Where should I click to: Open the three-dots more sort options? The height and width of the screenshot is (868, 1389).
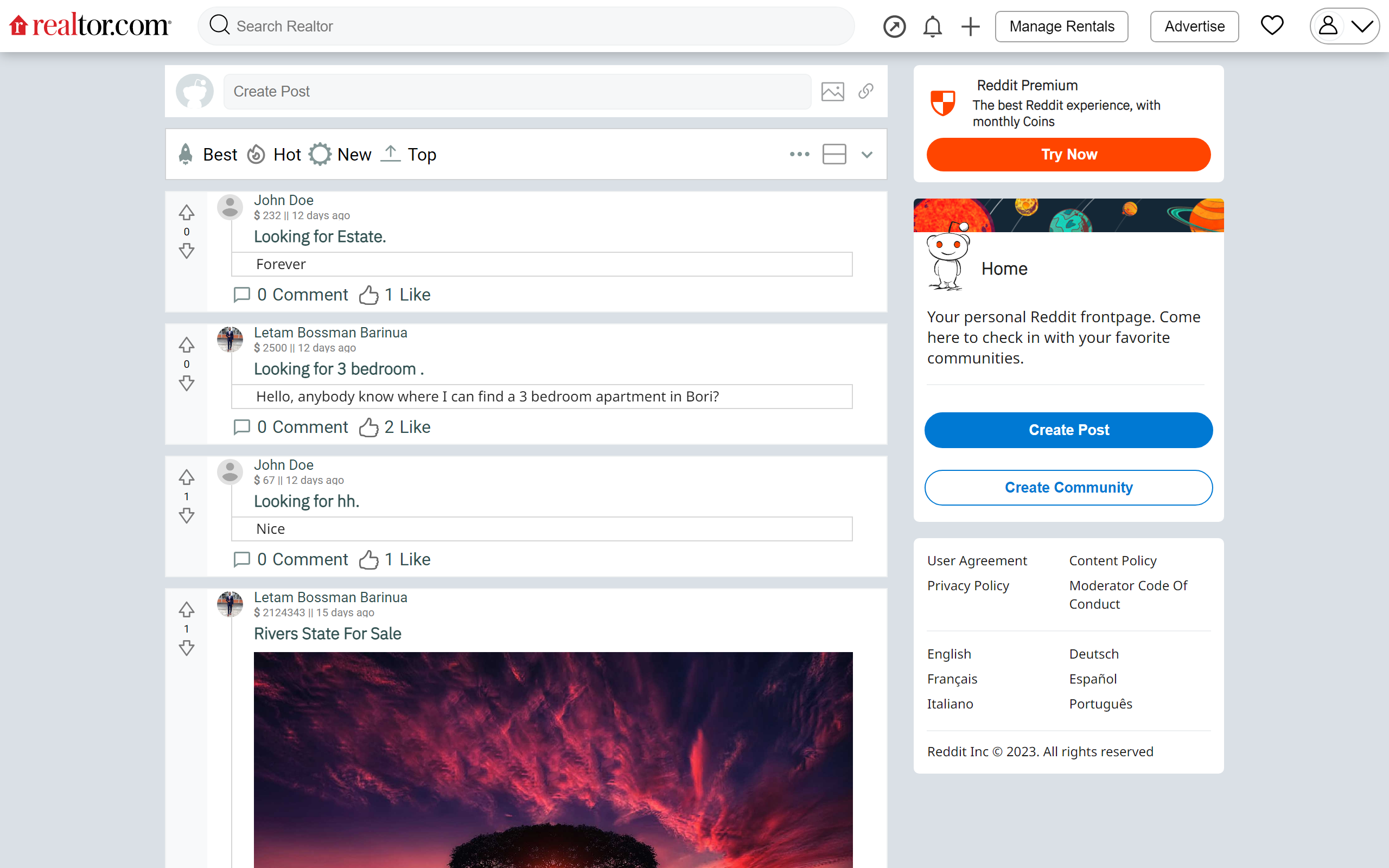pos(799,154)
